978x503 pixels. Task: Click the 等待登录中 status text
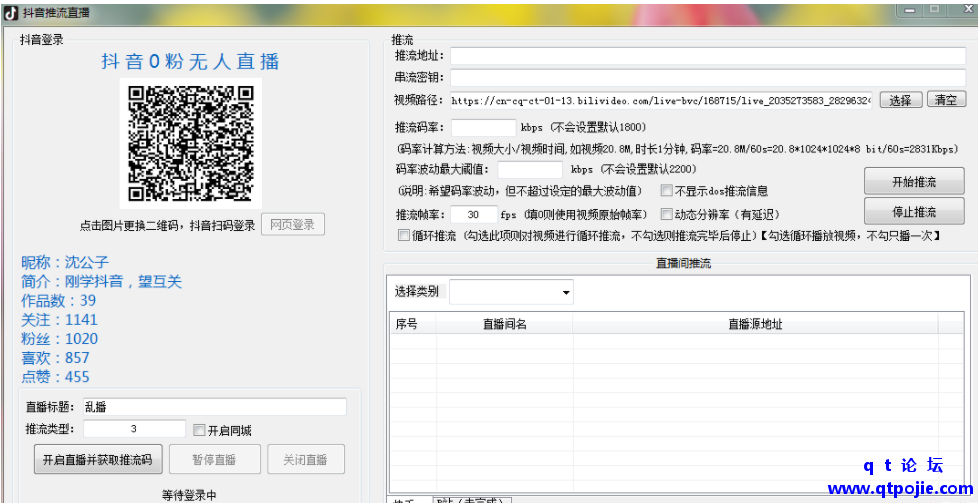click(x=189, y=496)
